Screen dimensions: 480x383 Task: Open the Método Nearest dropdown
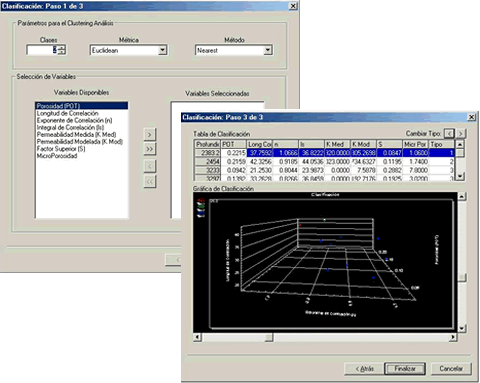(268, 50)
